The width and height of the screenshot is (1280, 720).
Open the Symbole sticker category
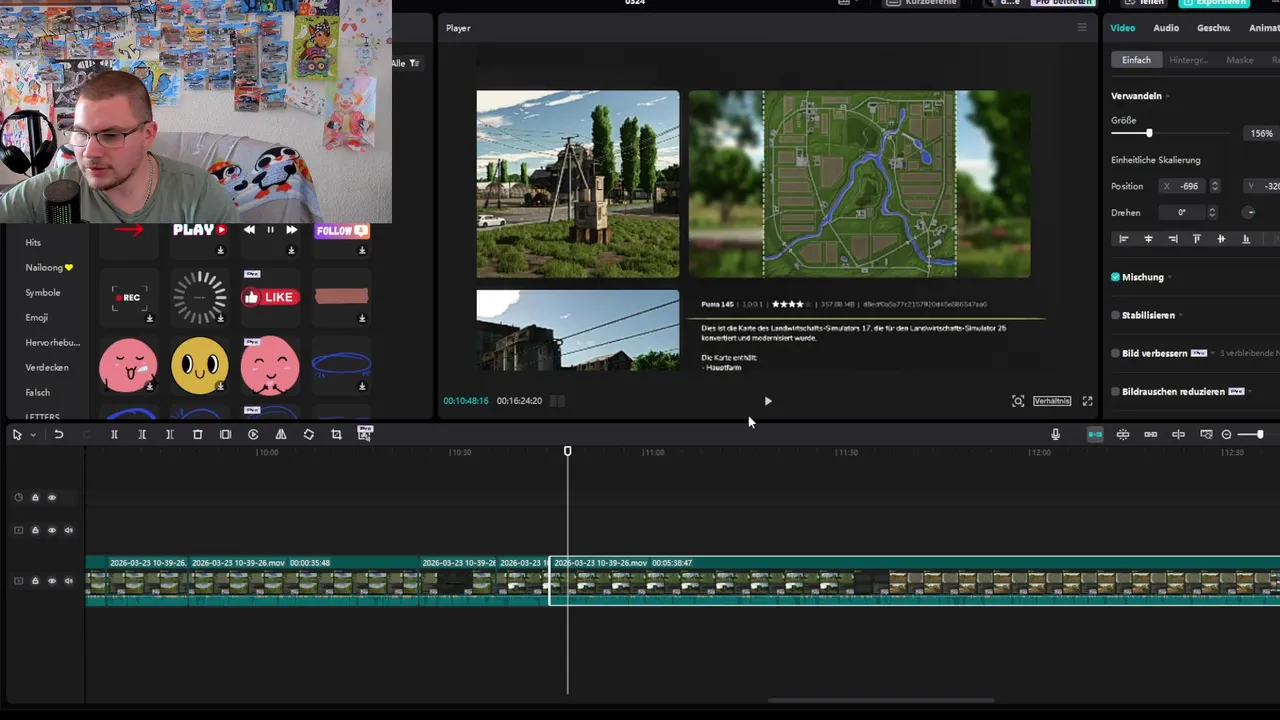pyautogui.click(x=43, y=293)
